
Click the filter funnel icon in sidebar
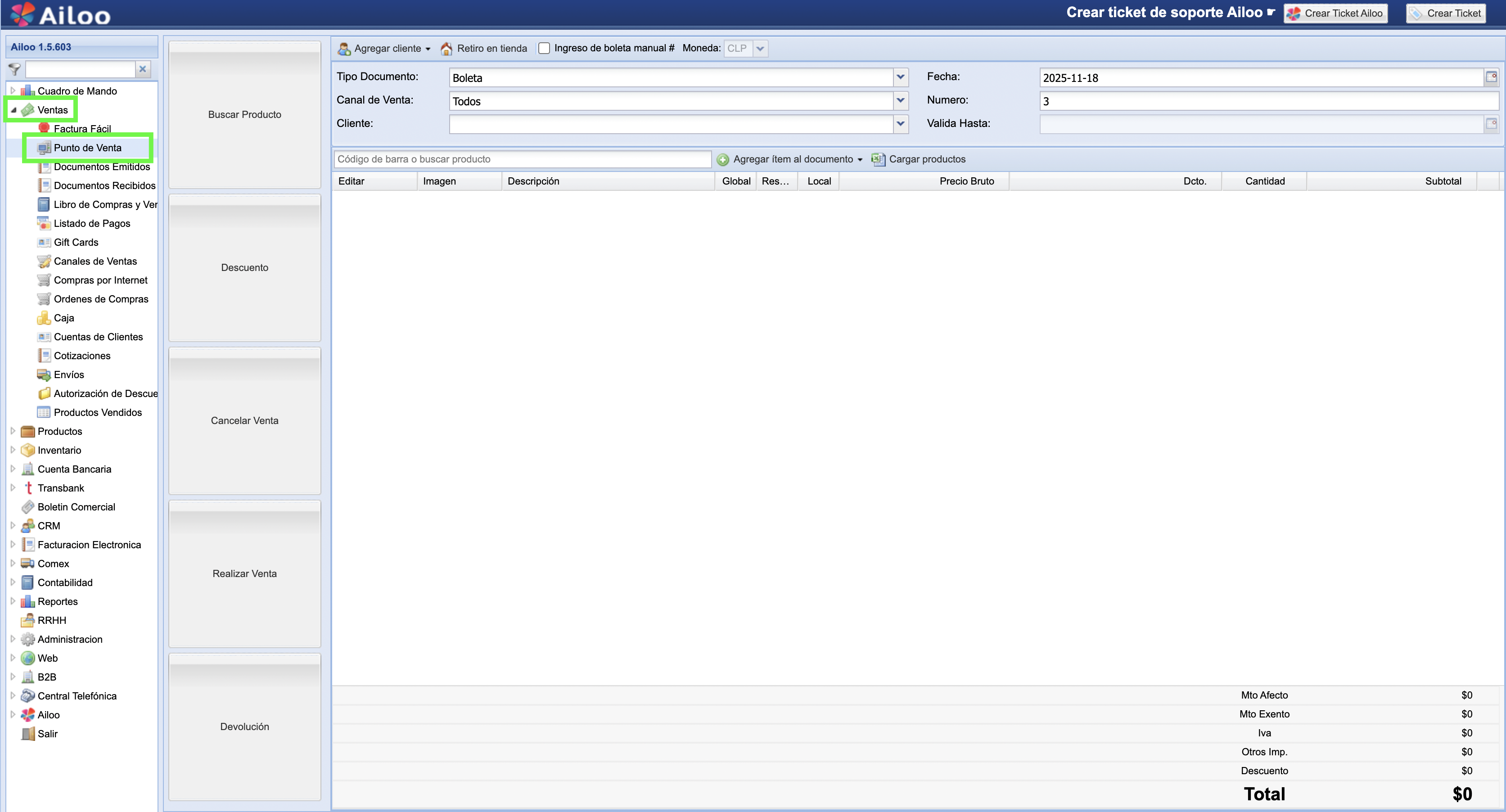click(x=14, y=69)
